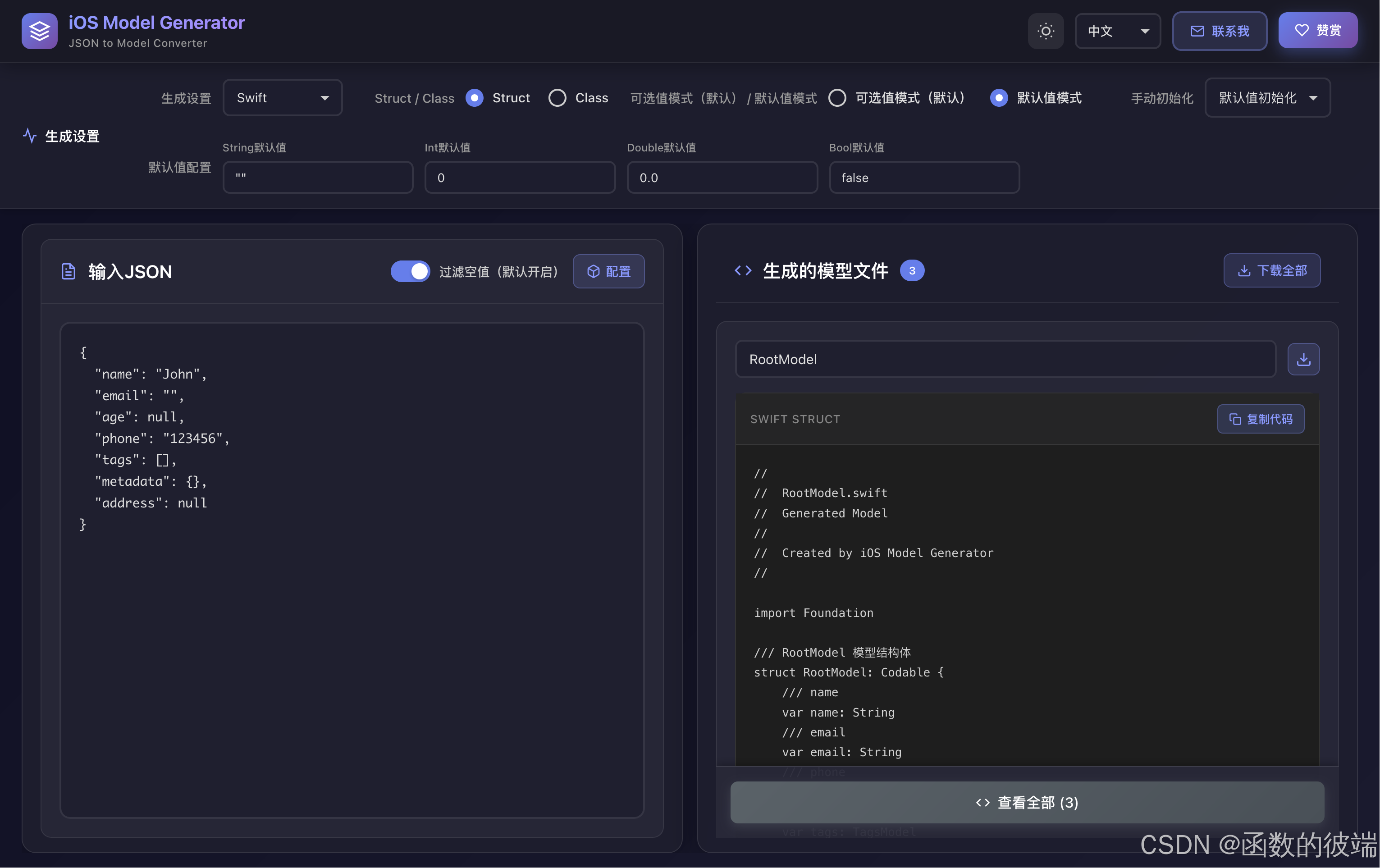This screenshot has height=868, width=1380.
Task: Open the Swift language dropdown
Action: coord(283,97)
